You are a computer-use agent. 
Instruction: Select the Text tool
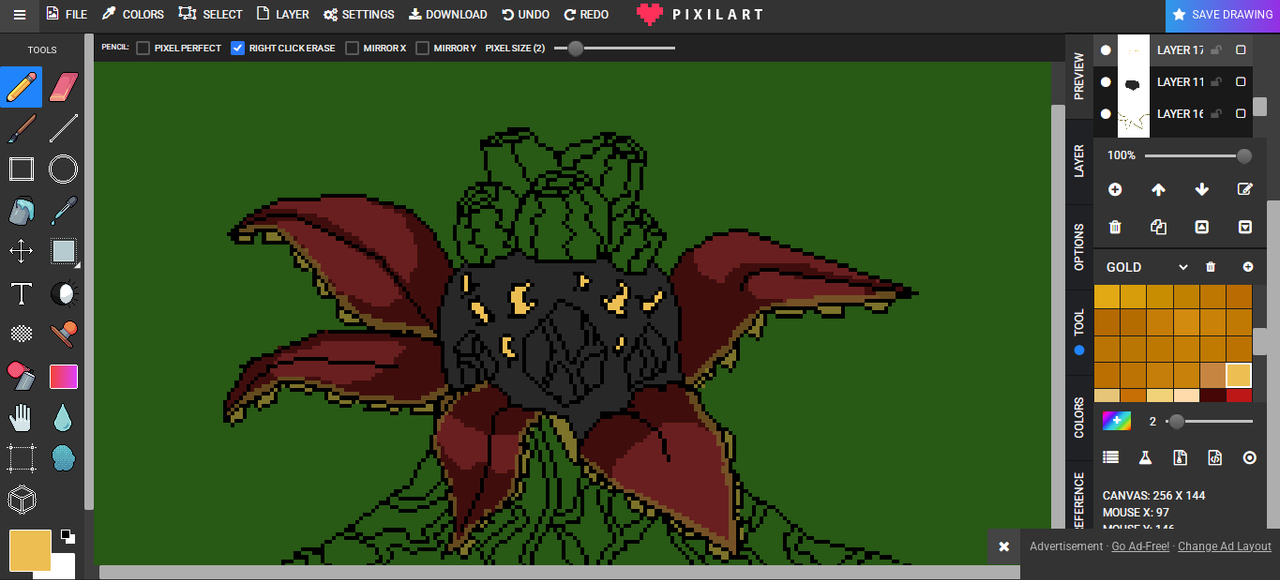point(21,293)
